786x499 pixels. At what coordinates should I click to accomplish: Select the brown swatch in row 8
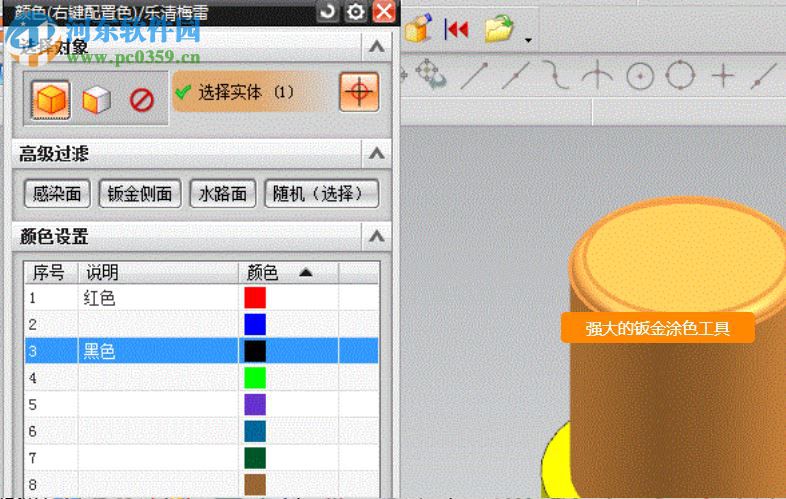(255, 484)
